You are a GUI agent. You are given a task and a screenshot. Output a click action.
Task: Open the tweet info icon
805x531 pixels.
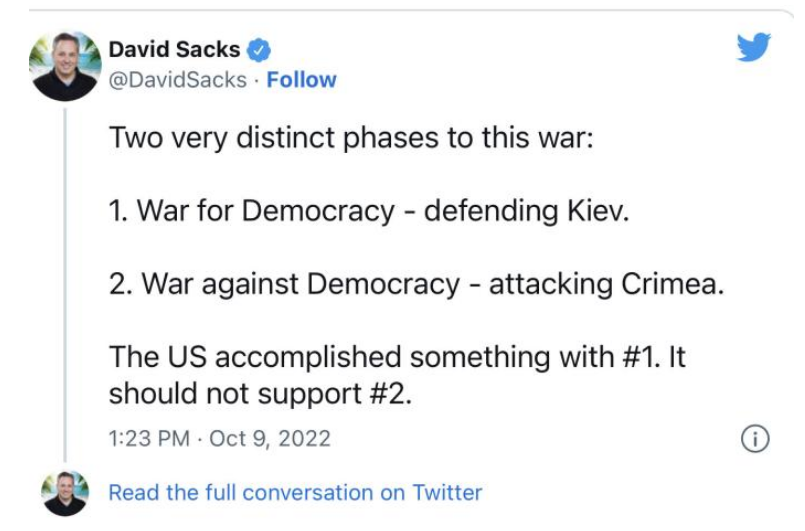click(755, 439)
